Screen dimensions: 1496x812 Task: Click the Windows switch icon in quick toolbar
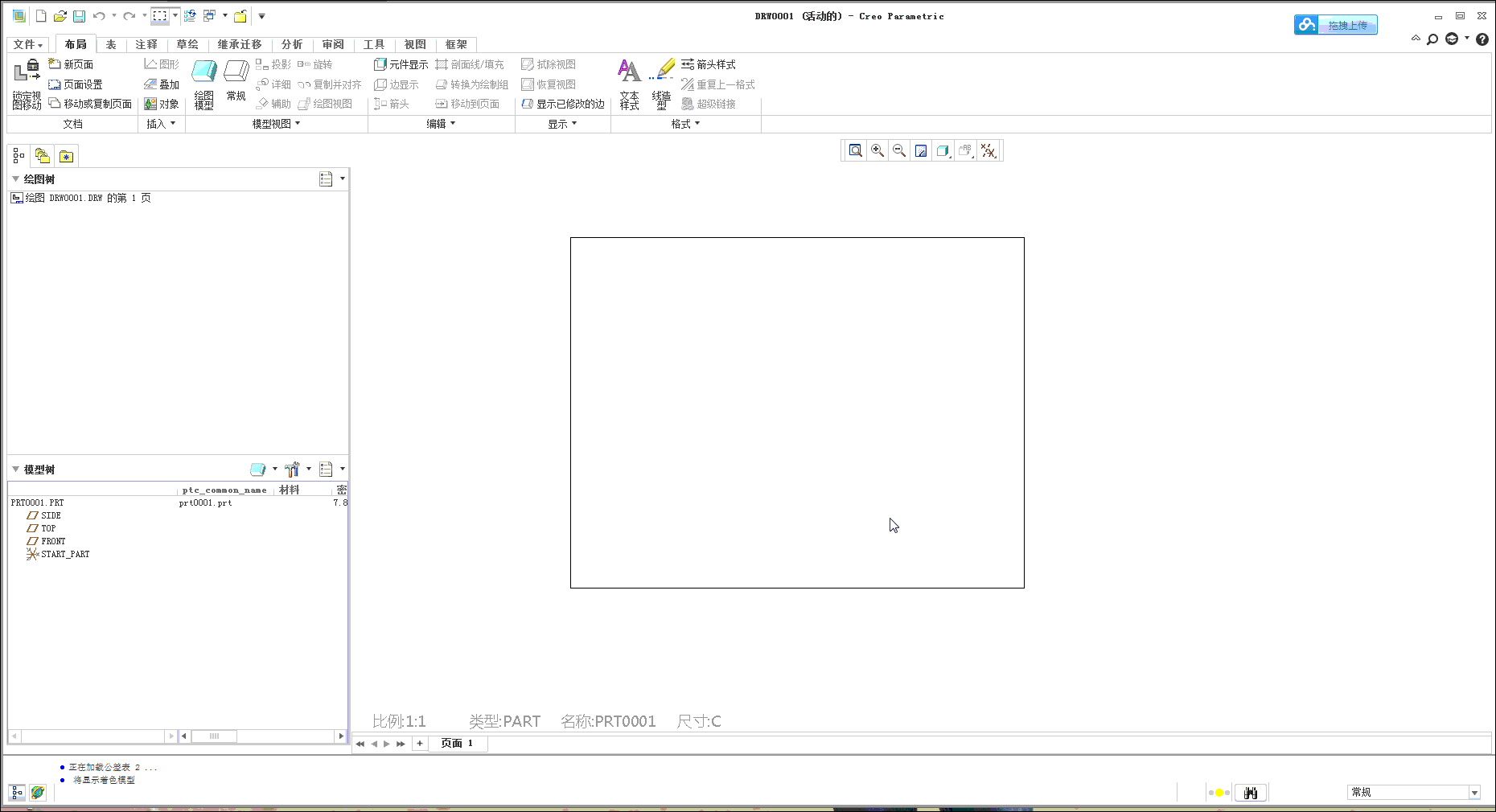[209, 16]
